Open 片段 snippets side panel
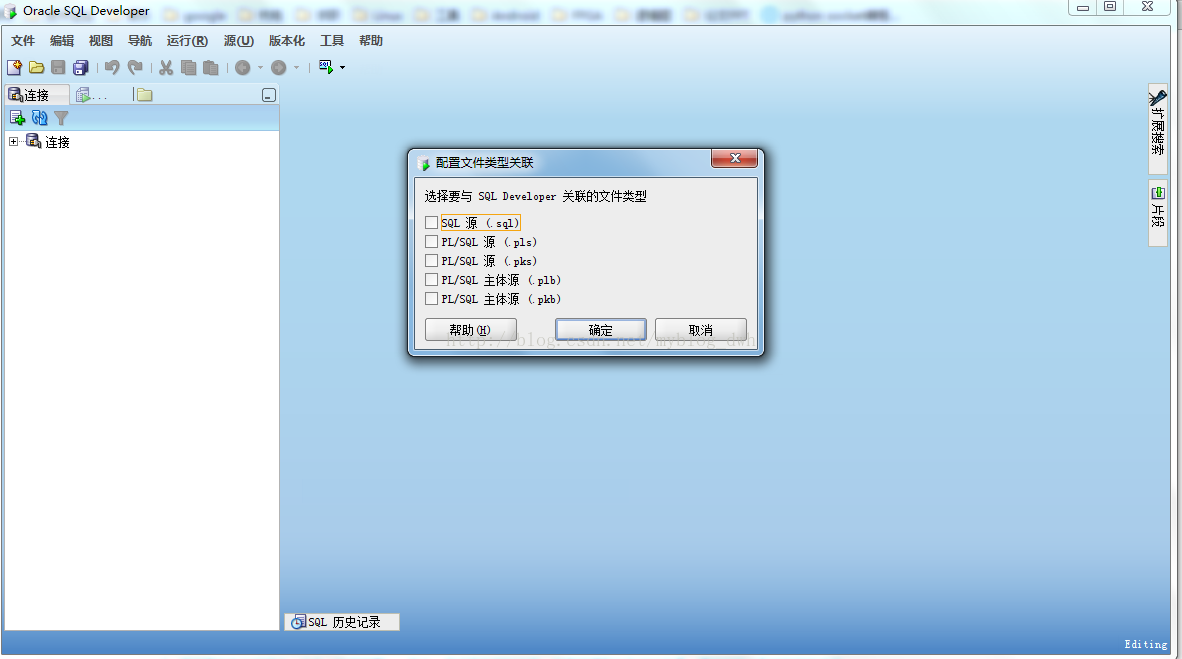The height and width of the screenshot is (659, 1182). (x=1158, y=213)
